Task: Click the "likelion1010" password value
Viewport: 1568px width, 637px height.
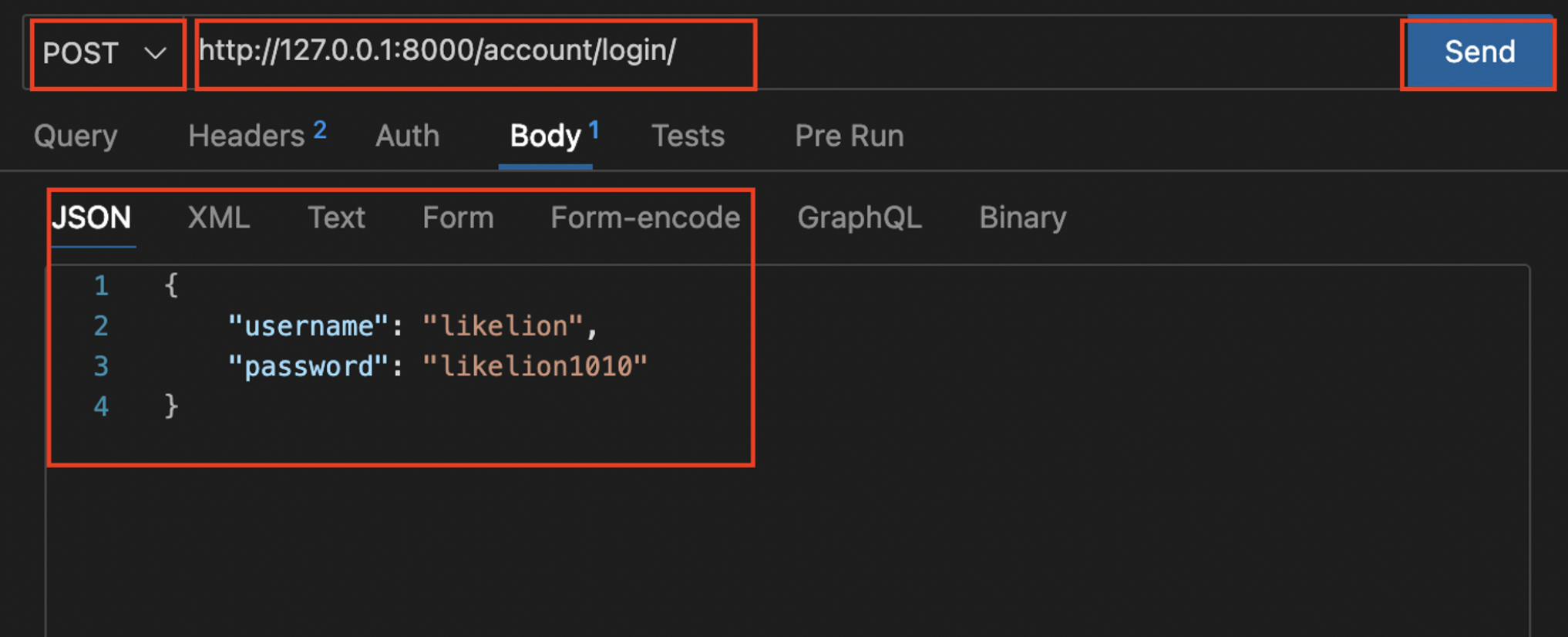Action: [535, 366]
